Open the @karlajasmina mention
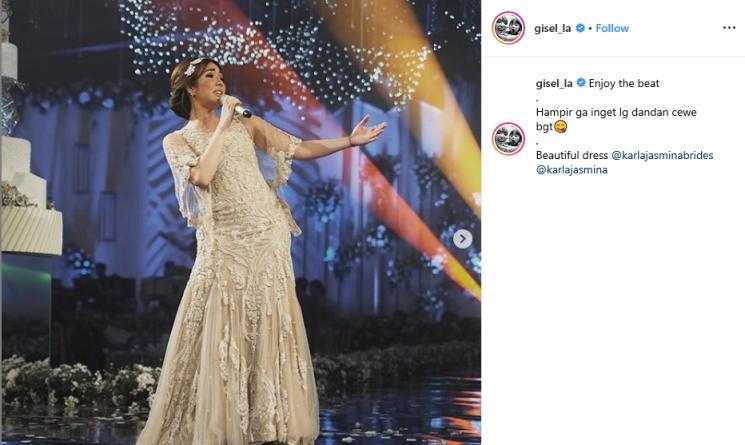745x445 pixels. [x=572, y=170]
